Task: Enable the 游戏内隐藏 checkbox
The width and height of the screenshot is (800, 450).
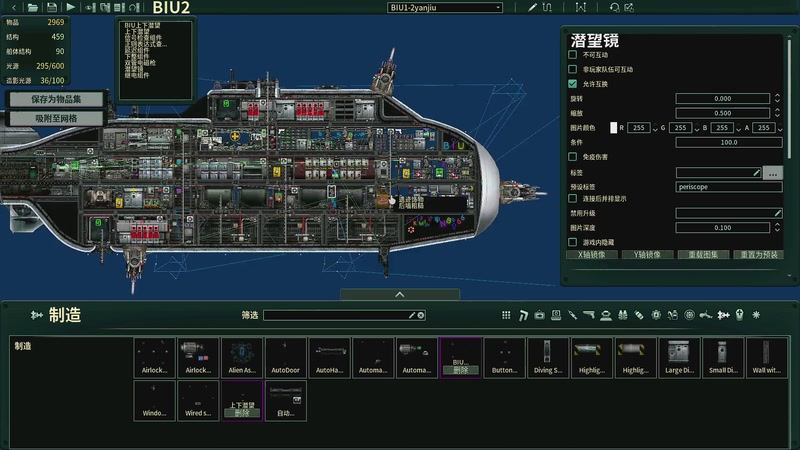Action: [x=572, y=242]
